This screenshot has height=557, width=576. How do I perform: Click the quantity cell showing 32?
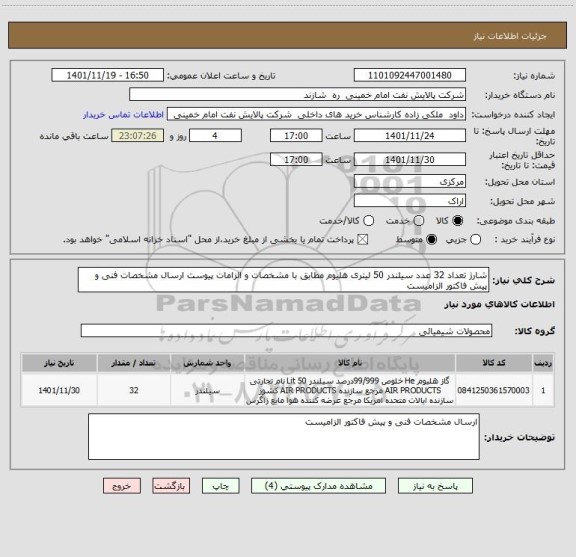coord(134,390)
